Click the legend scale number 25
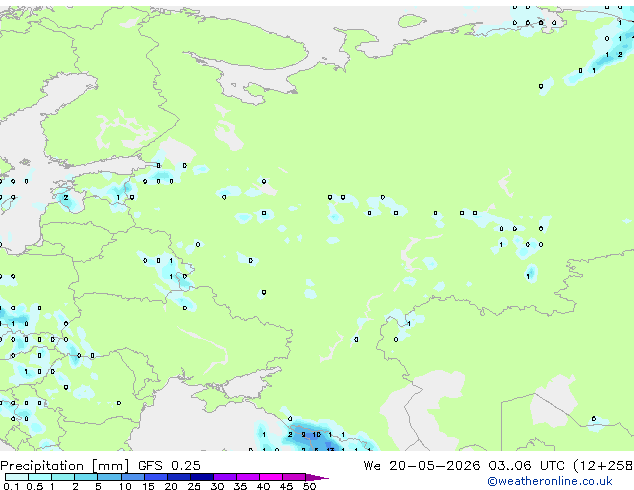This screenshot has width=634, height=490. 194,486
